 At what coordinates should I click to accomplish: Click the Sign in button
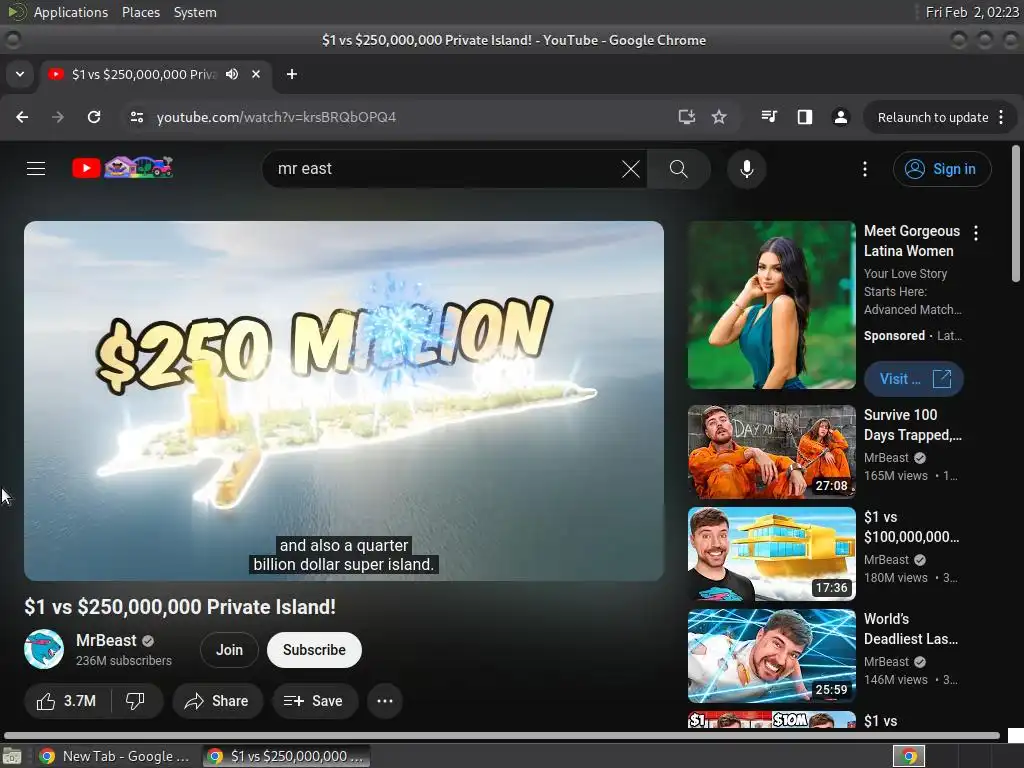[942, 169]
